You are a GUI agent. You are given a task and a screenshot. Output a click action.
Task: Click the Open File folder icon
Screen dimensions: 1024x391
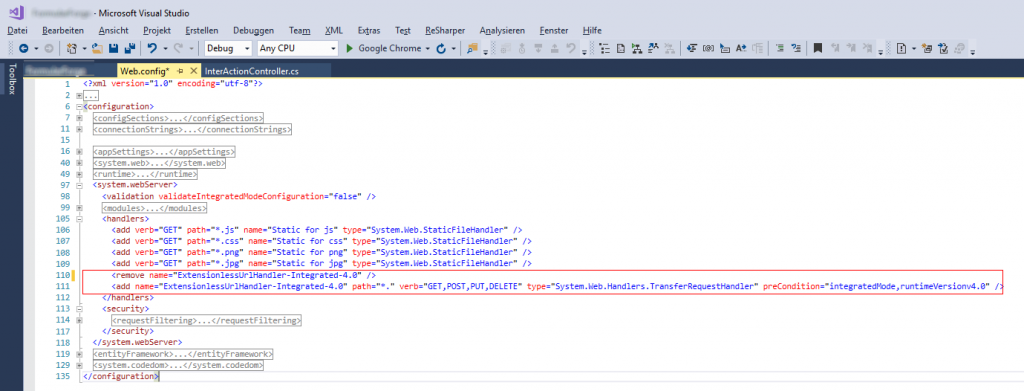[97, 48]
